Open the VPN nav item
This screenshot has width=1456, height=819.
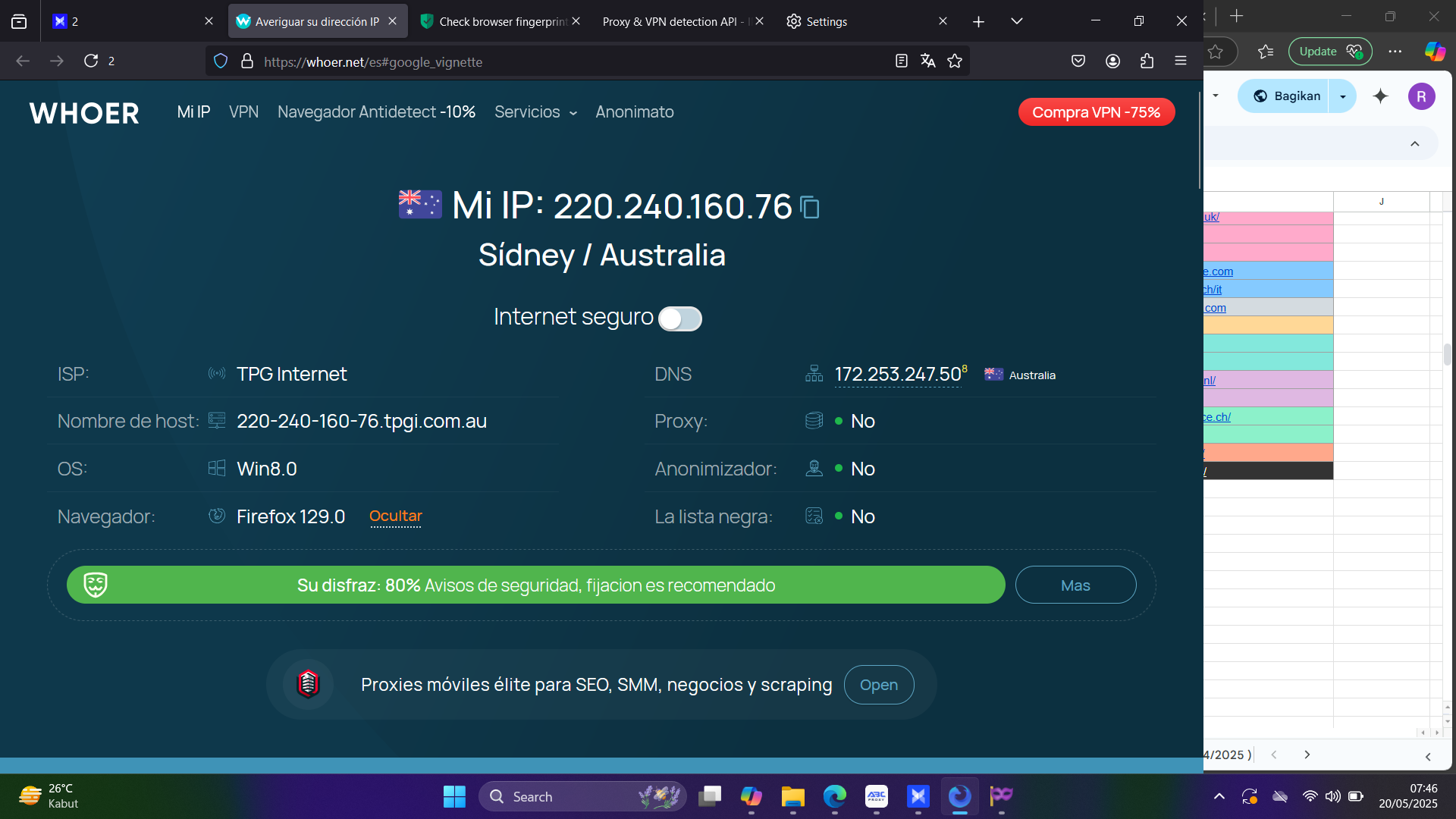(243, 112)
